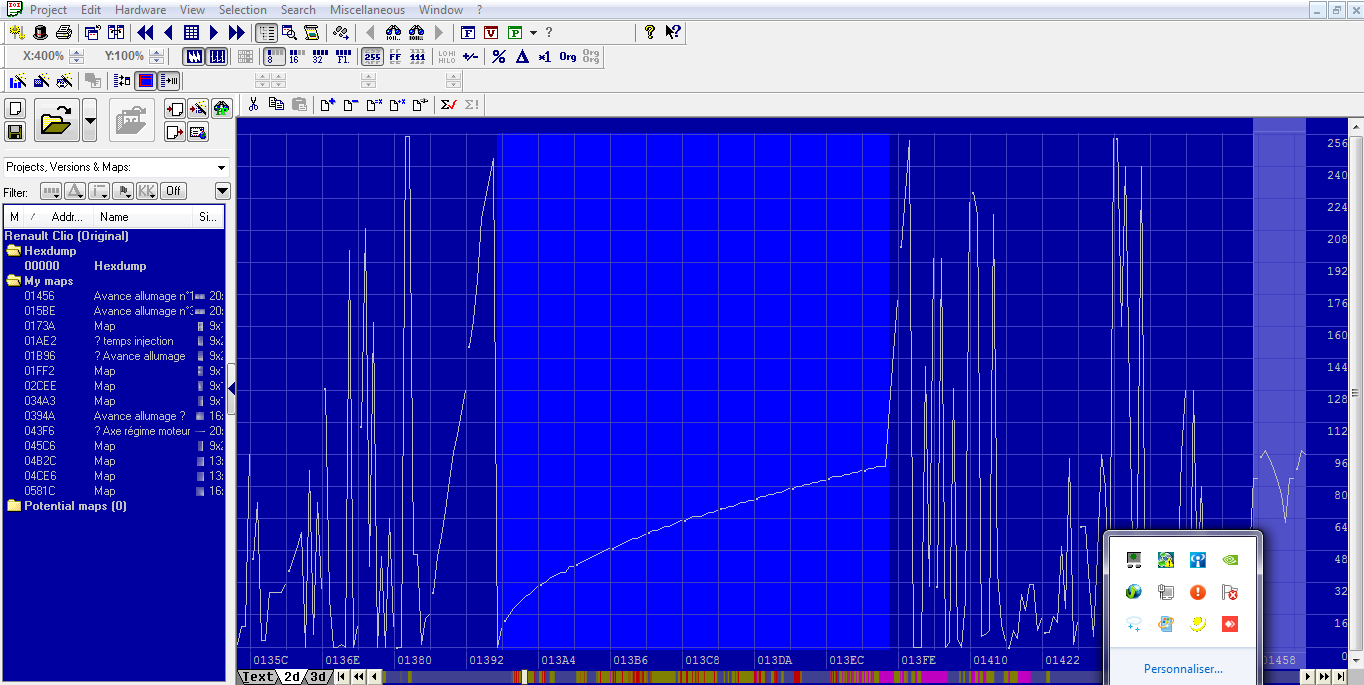The height and width of the screenshot is (685, 1364).
Task: Open dropdown arrow beside the open folder button
Action: (x=90, y=121)
